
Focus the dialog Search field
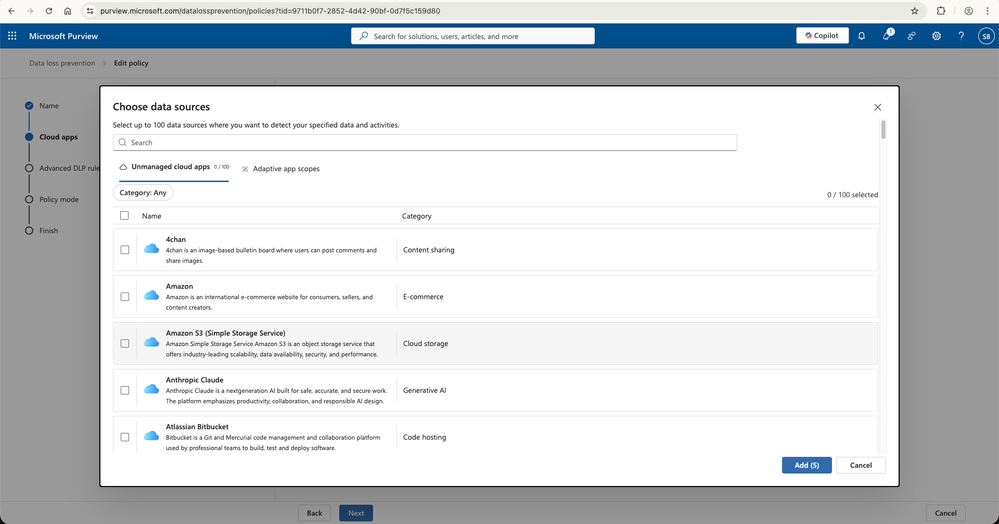pos(425,143)
